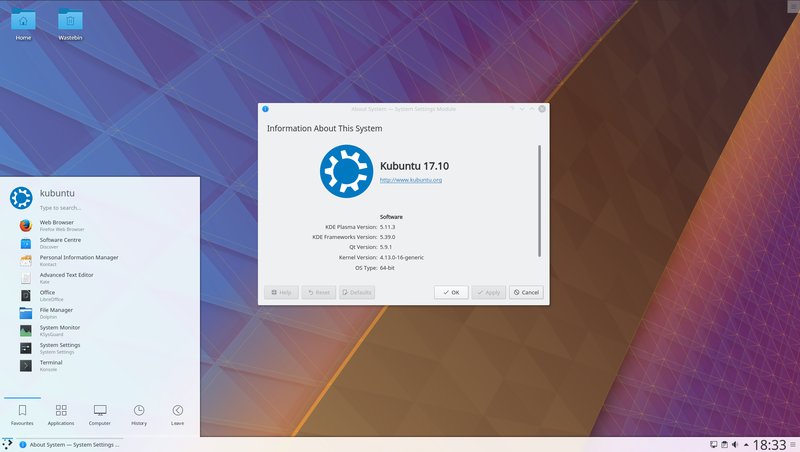This screenshot has height=452, width=800.
Task: Click the application launcher button in taskbar
Action: tap(7, 444)
